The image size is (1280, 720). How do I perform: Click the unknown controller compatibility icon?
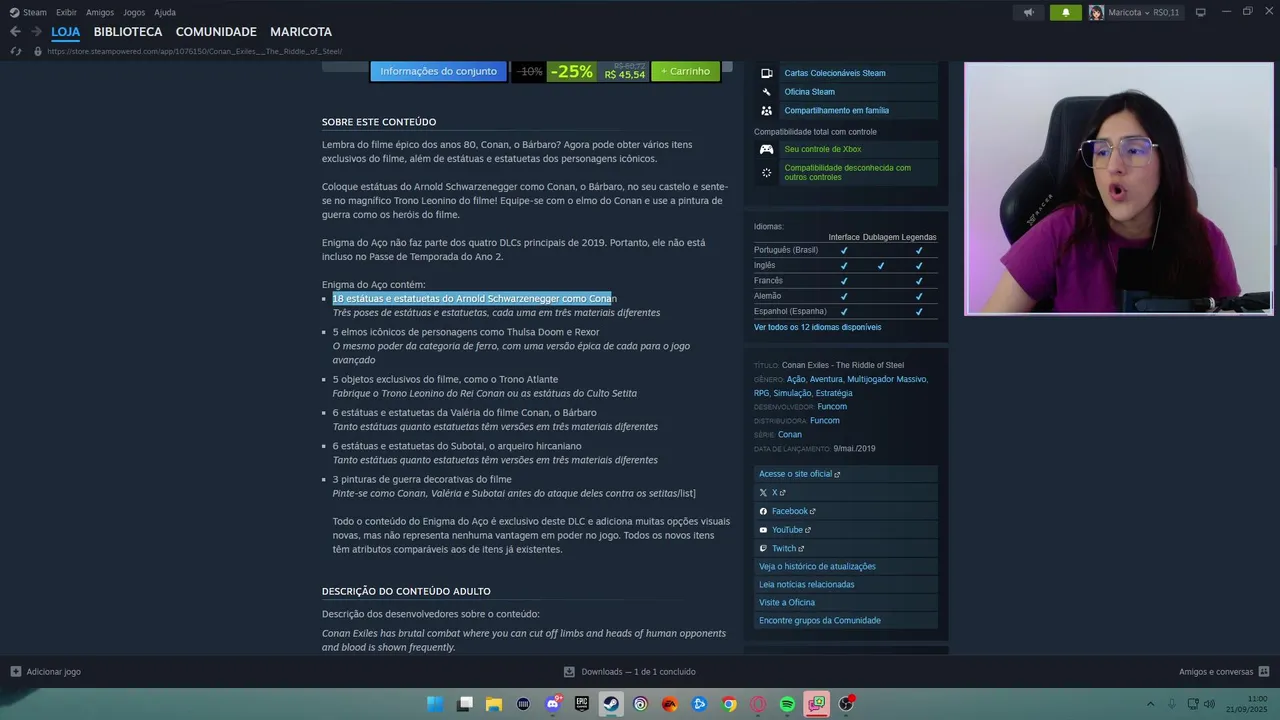(767, 173)
